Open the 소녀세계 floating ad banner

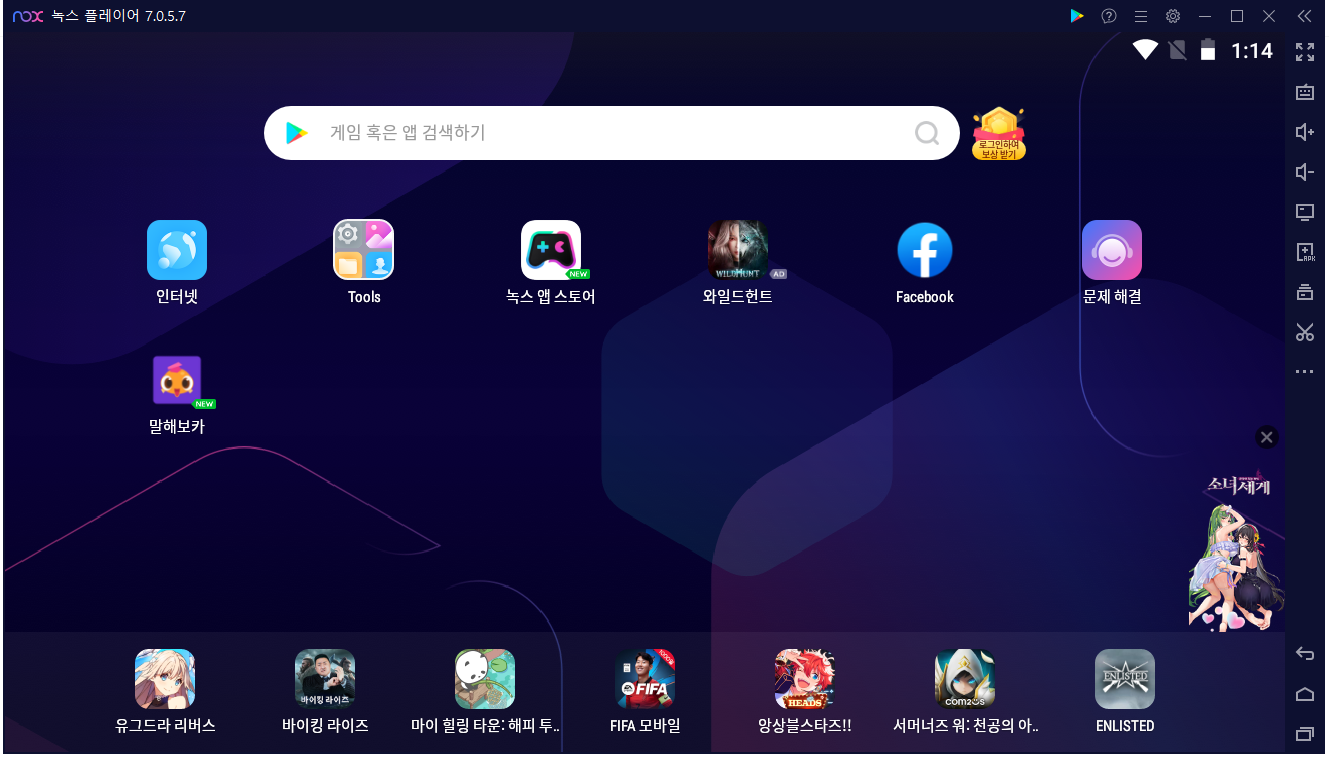pyautogui.click(x=1237, y=551)
